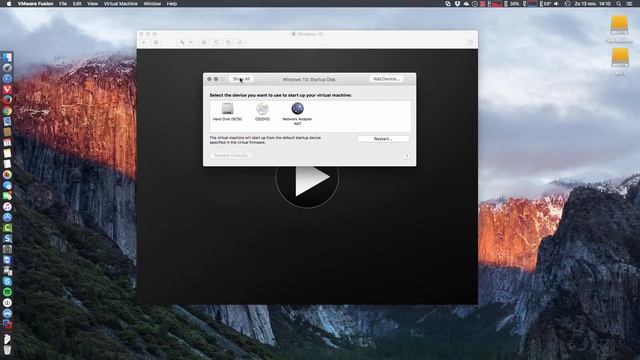Open Spotlight search in the menu bar

pyautogui.click(x=619, y=4)
